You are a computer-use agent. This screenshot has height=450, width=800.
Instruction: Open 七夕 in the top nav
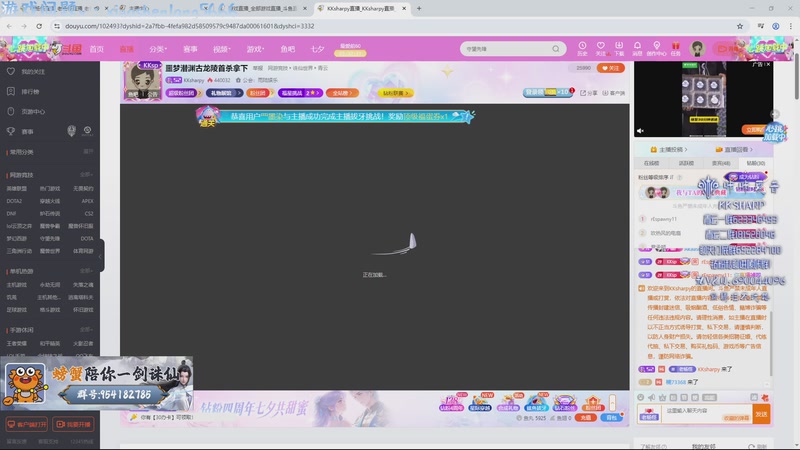click(x=317, y=49)
